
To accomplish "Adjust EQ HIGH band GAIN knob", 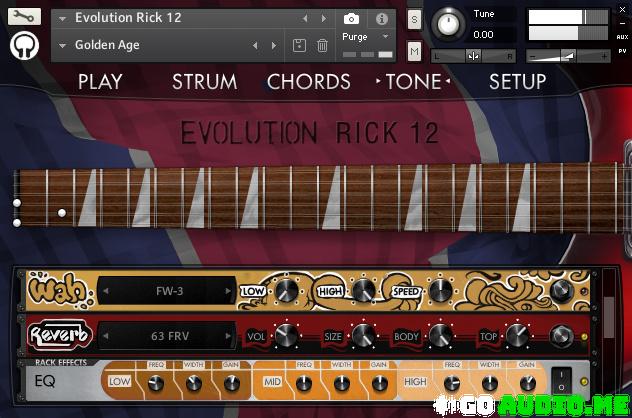I will coord(527,383).
